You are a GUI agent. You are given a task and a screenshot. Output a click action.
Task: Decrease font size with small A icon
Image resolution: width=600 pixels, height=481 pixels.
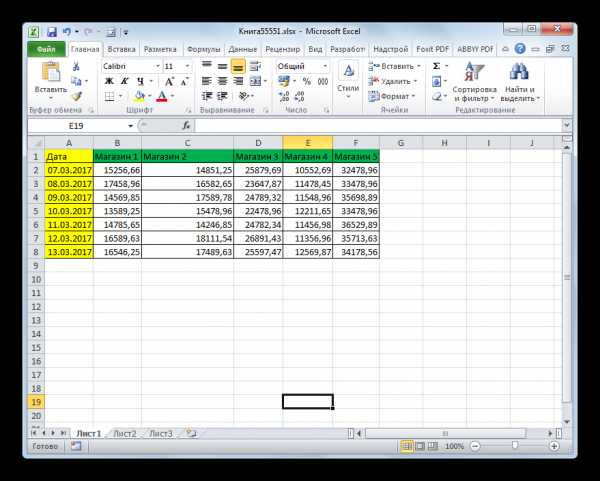pyautogui.click(x=184, y=81)
